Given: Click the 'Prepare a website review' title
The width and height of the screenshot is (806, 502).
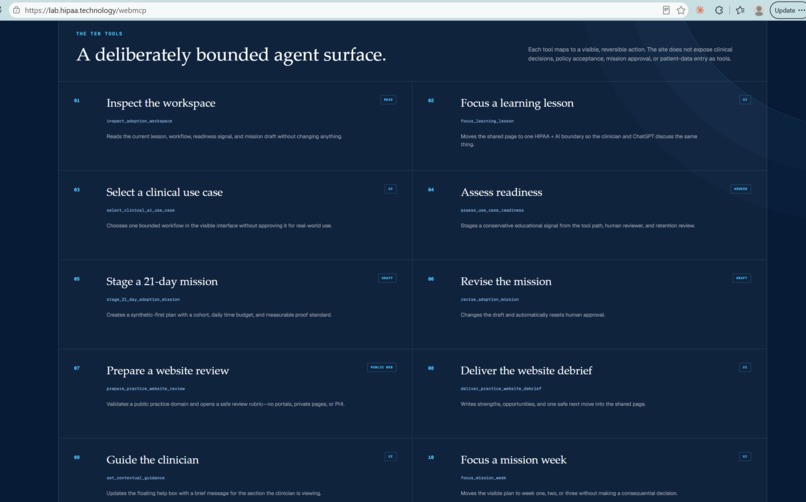Looking at the screenshot, I should pos(168,370).
